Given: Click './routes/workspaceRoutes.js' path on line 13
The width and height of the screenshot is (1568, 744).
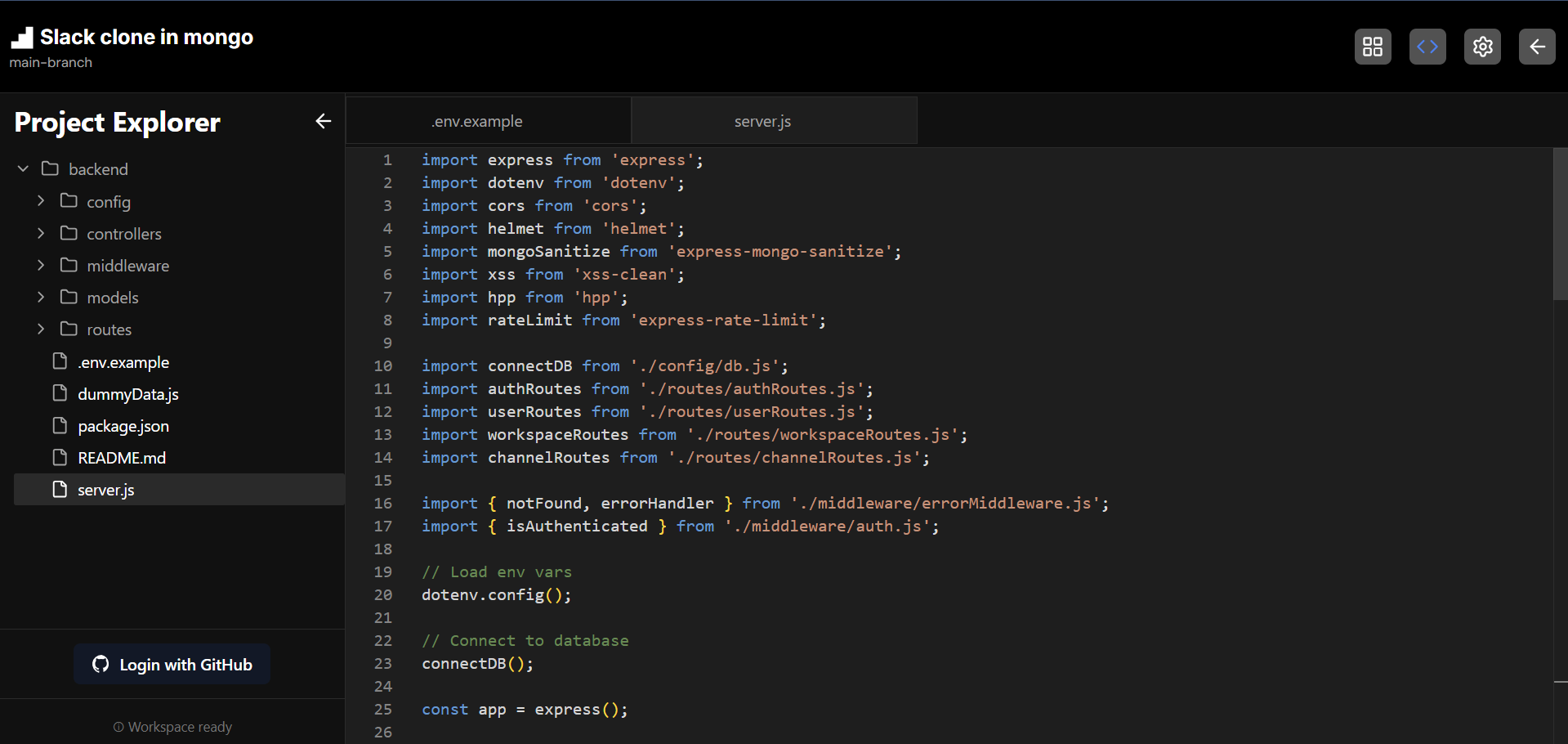Looking at the screenshot, I should [823, 435].
